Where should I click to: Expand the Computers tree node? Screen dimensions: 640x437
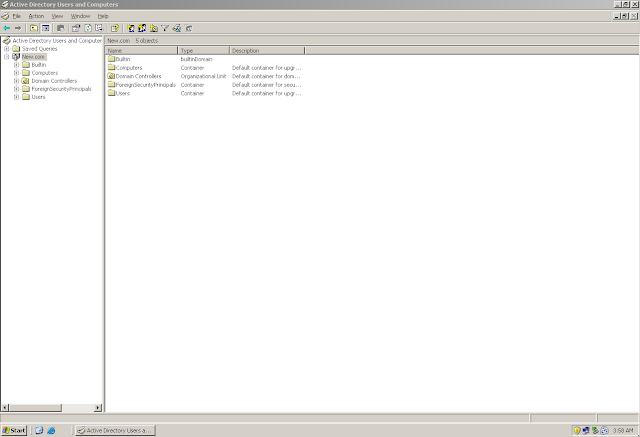pos(16,73)
